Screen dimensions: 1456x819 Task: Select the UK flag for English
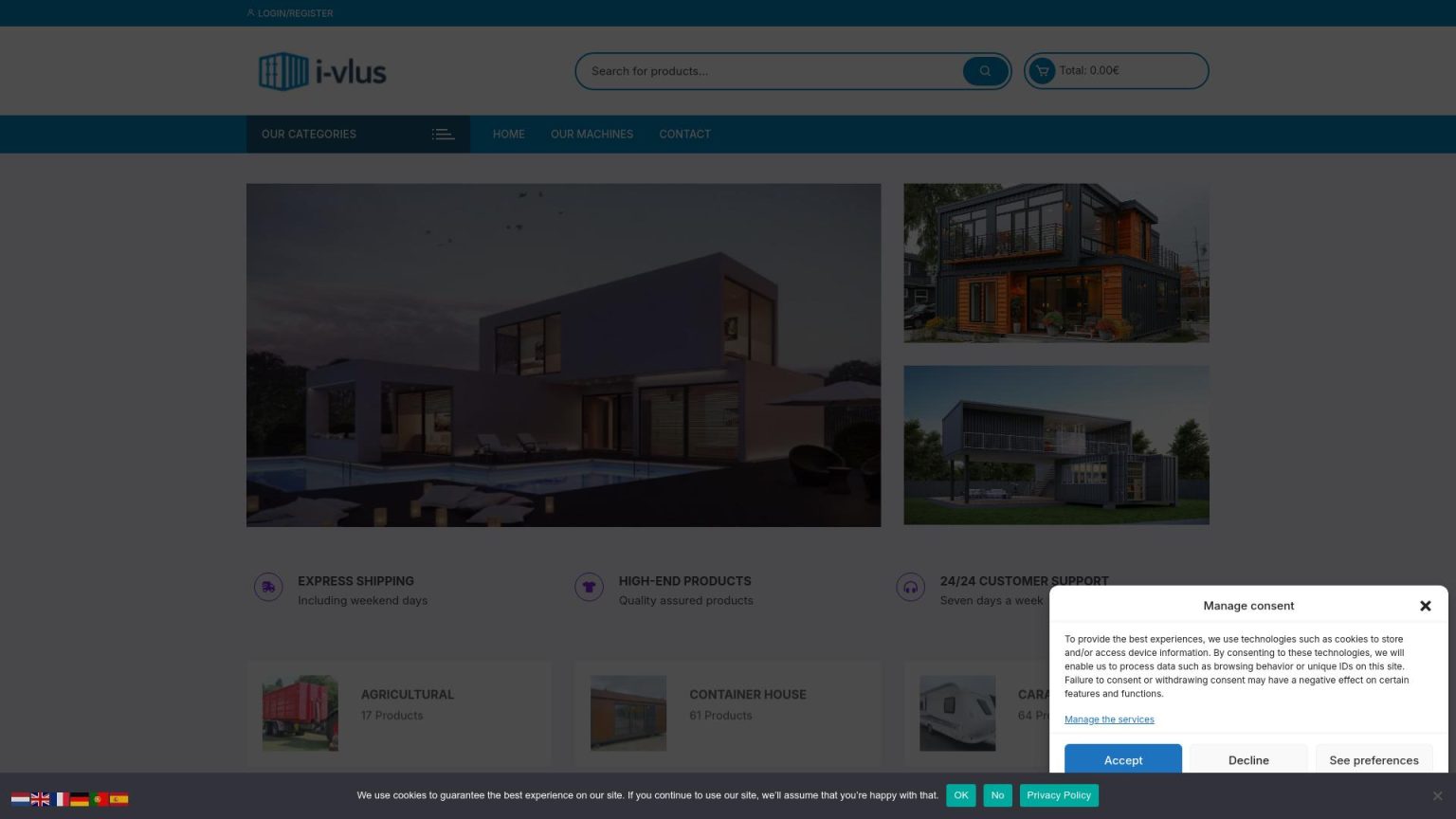pos(40,799)
